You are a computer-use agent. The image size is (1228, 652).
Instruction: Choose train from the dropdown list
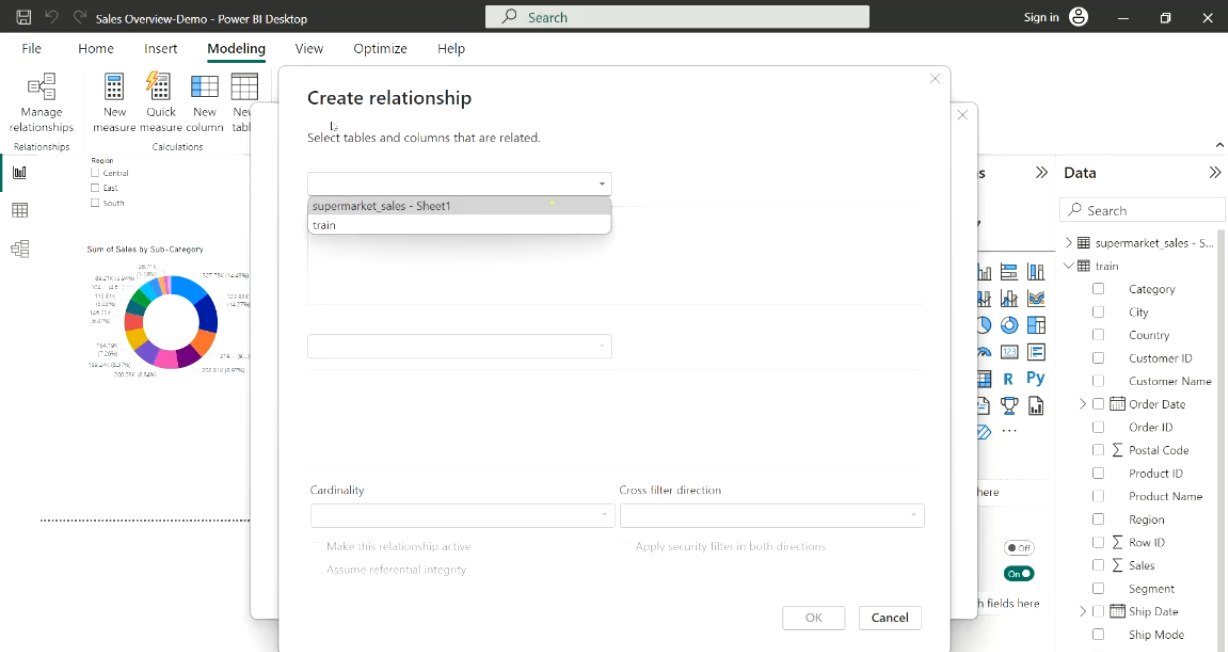click(459, 225)
